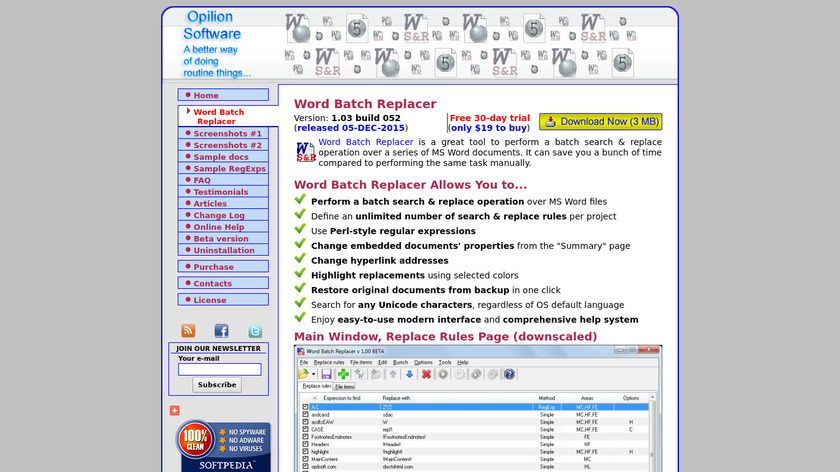Click the gray Move Up arrow icon
Viewport: 840px width, 472px height.
pos(393,374)
